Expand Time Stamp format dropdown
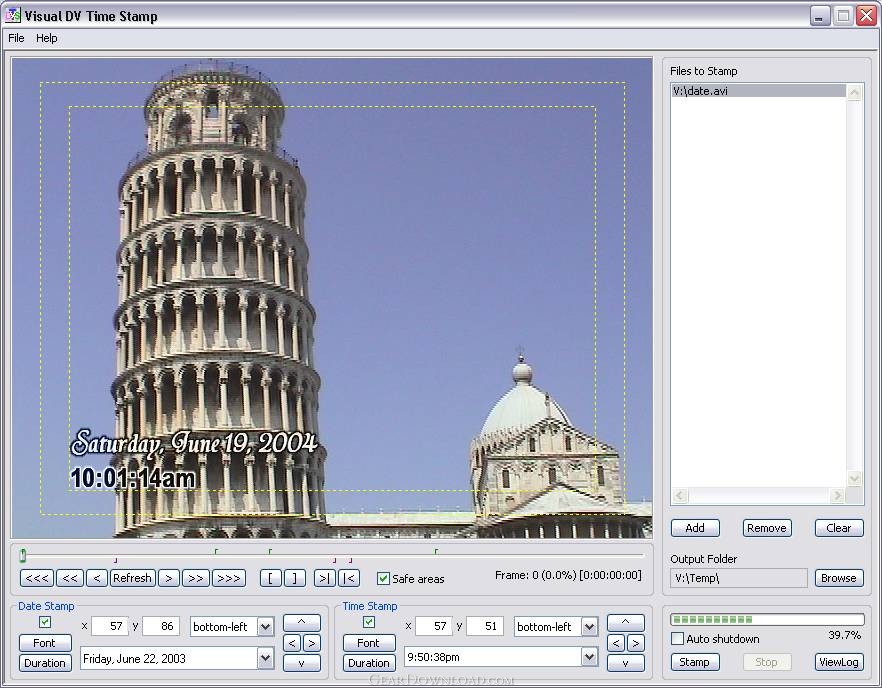Image resolution: width=882 pixels, height=688 pixels. point(590,656)
